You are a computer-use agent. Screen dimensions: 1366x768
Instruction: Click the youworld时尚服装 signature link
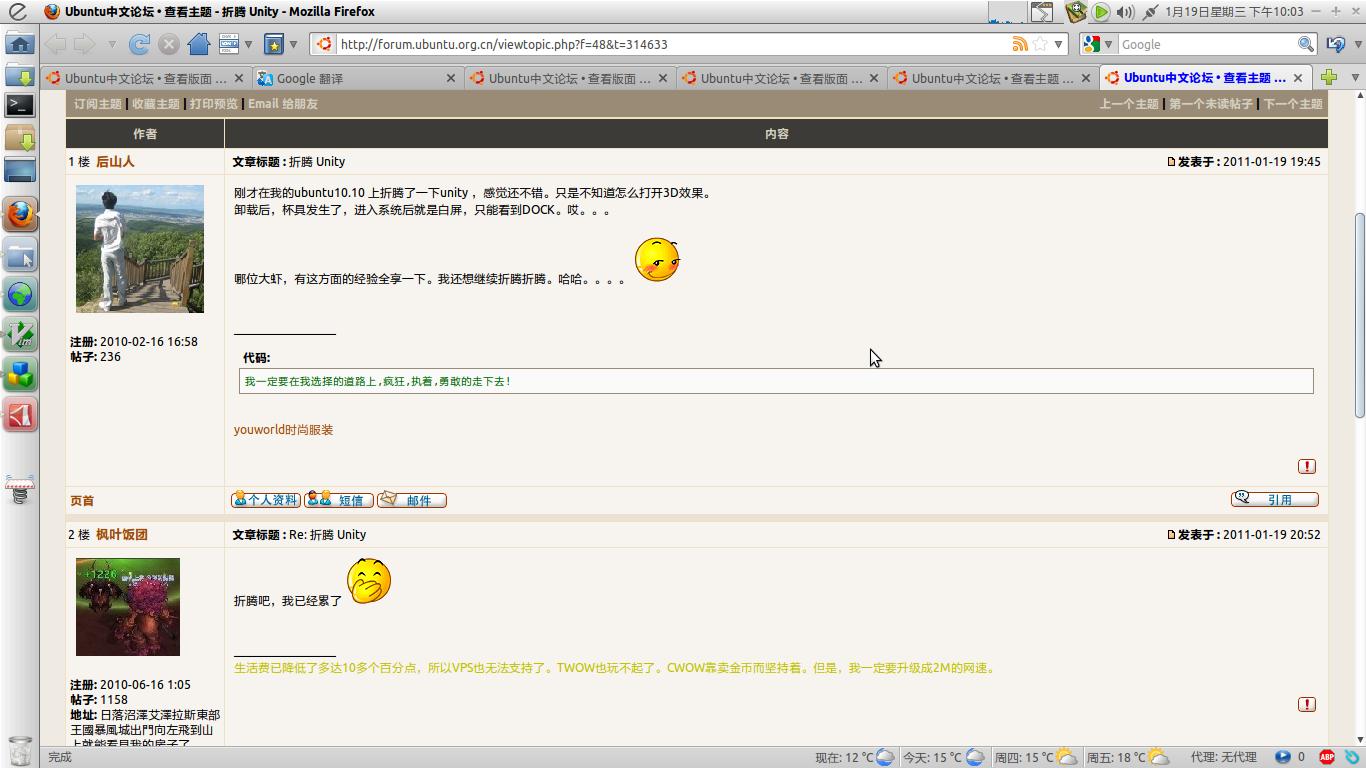284,429
